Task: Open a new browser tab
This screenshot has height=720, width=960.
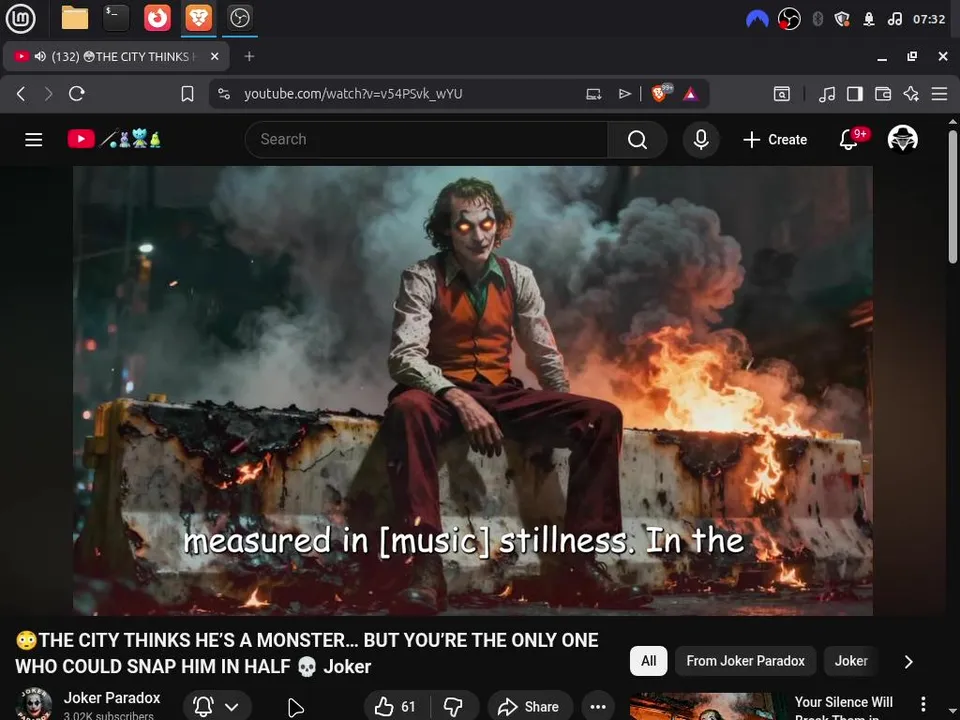Action: (249, 56)
